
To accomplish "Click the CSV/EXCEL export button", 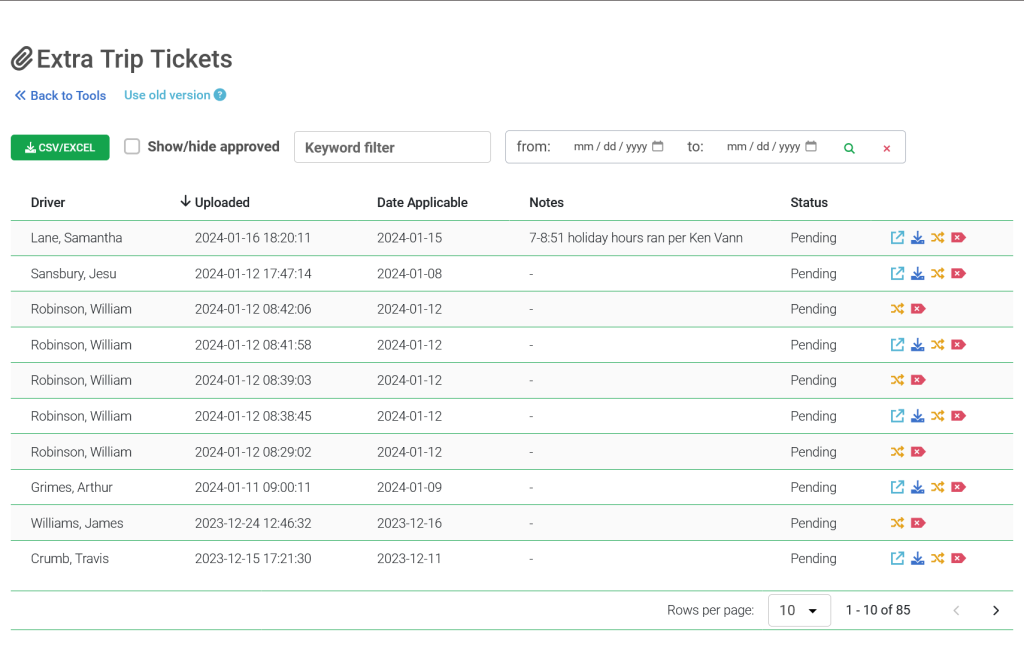I will pyautogui.click(x=60, y=147).
